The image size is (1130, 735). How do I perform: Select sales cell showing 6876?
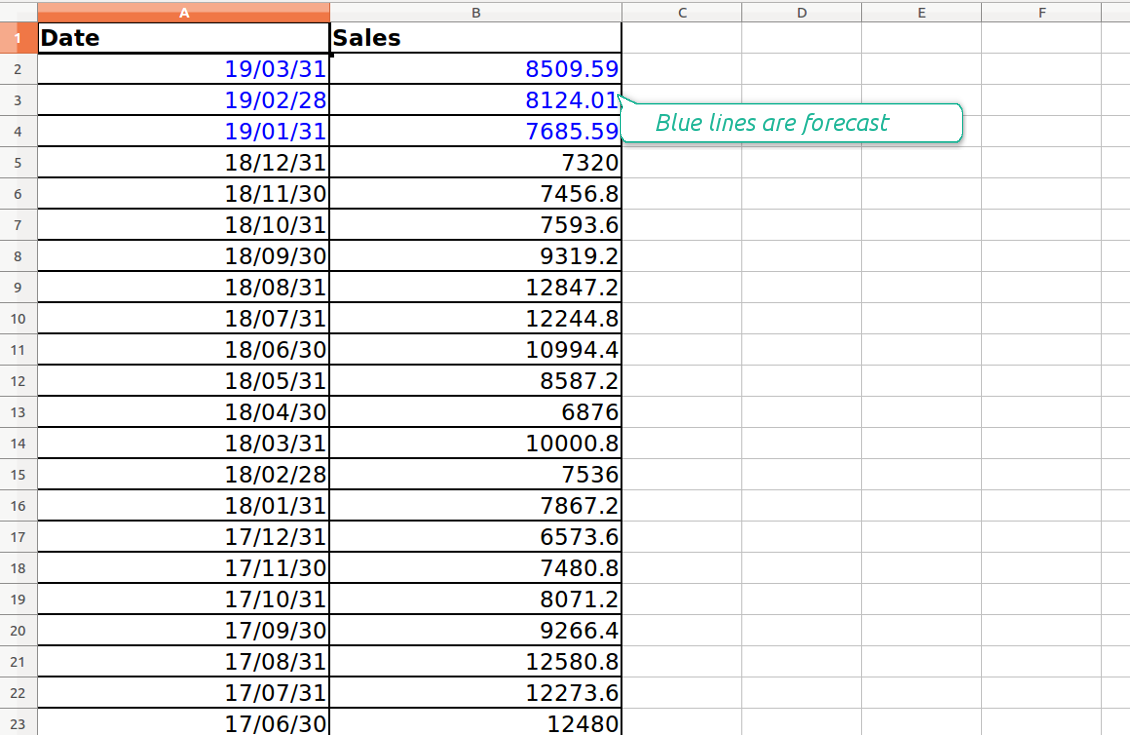coord(476,411)
